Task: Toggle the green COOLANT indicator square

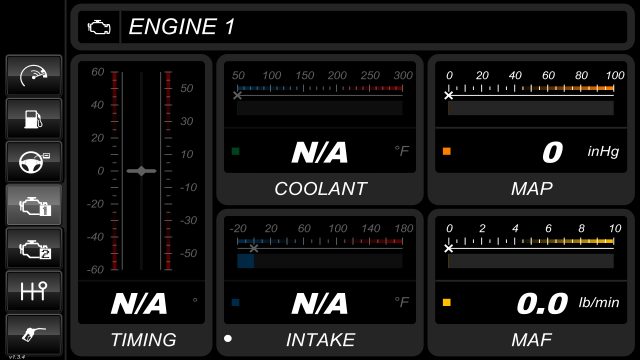Action: pyautogui.click(x=236, y=151)
